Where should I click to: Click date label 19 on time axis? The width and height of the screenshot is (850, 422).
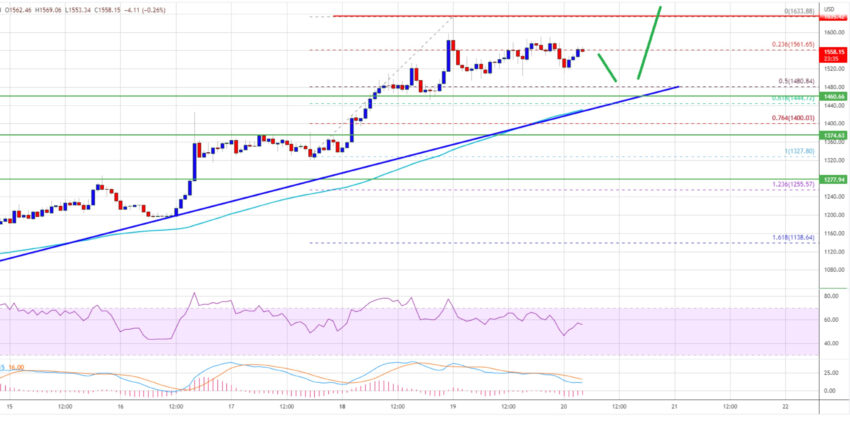click(452, 408)
